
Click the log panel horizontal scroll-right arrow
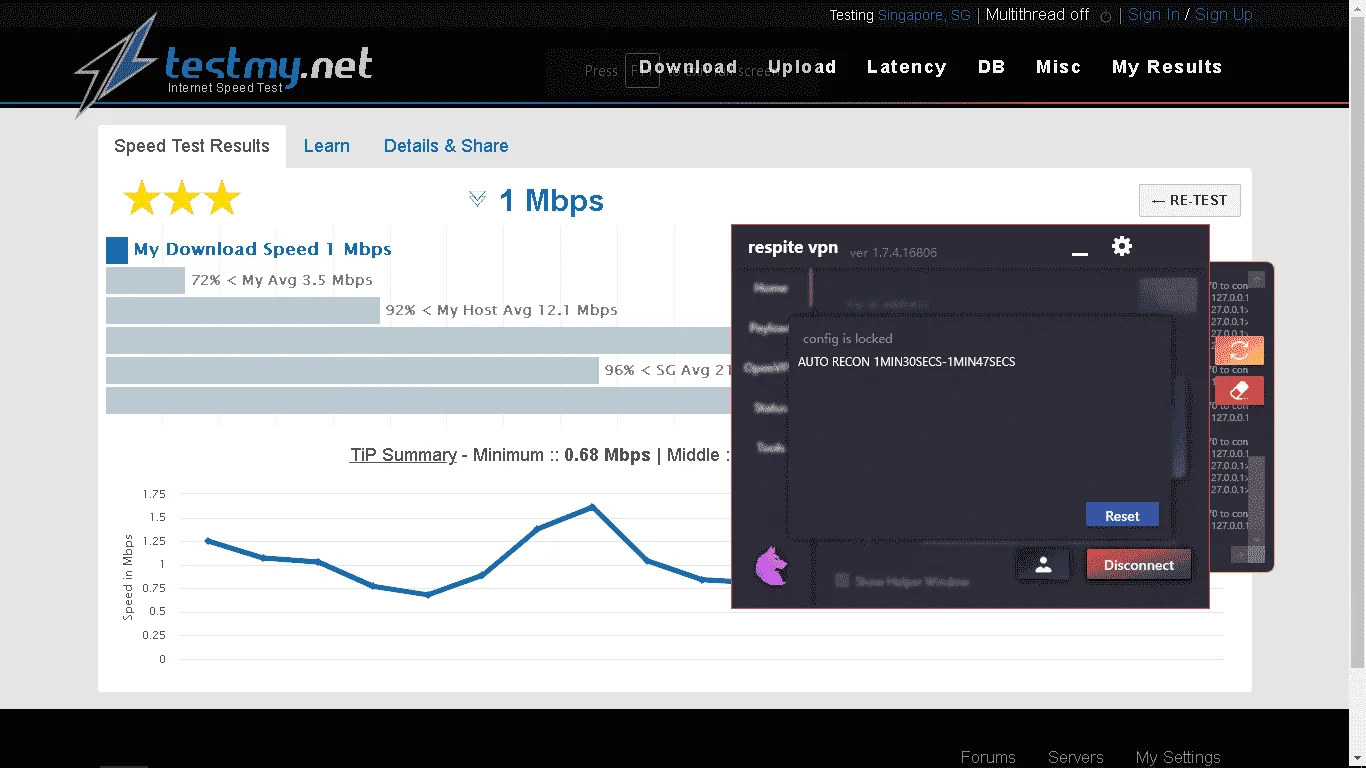click(x=1239, y=554)
